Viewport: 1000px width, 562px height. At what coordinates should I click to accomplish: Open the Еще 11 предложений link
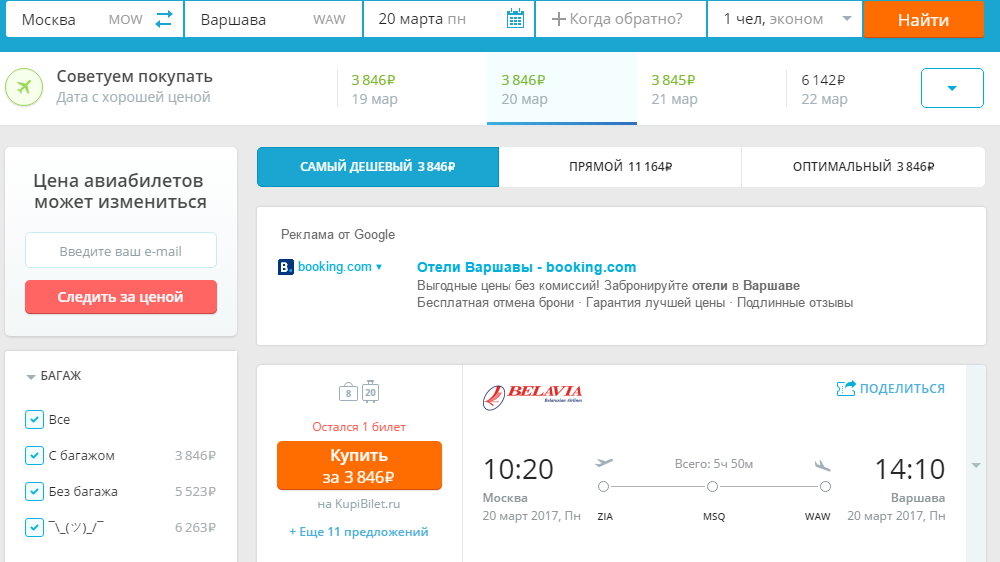click(x=358, y=531)
